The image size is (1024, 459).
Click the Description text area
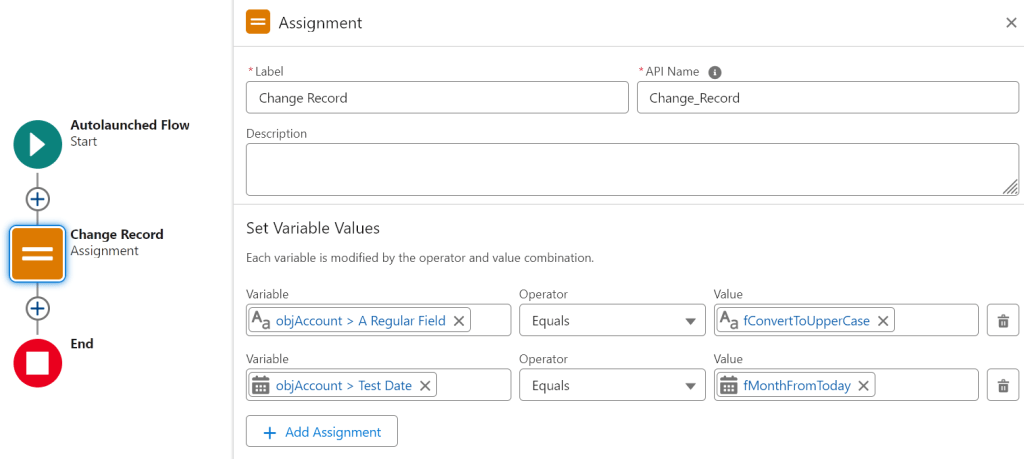632,169
